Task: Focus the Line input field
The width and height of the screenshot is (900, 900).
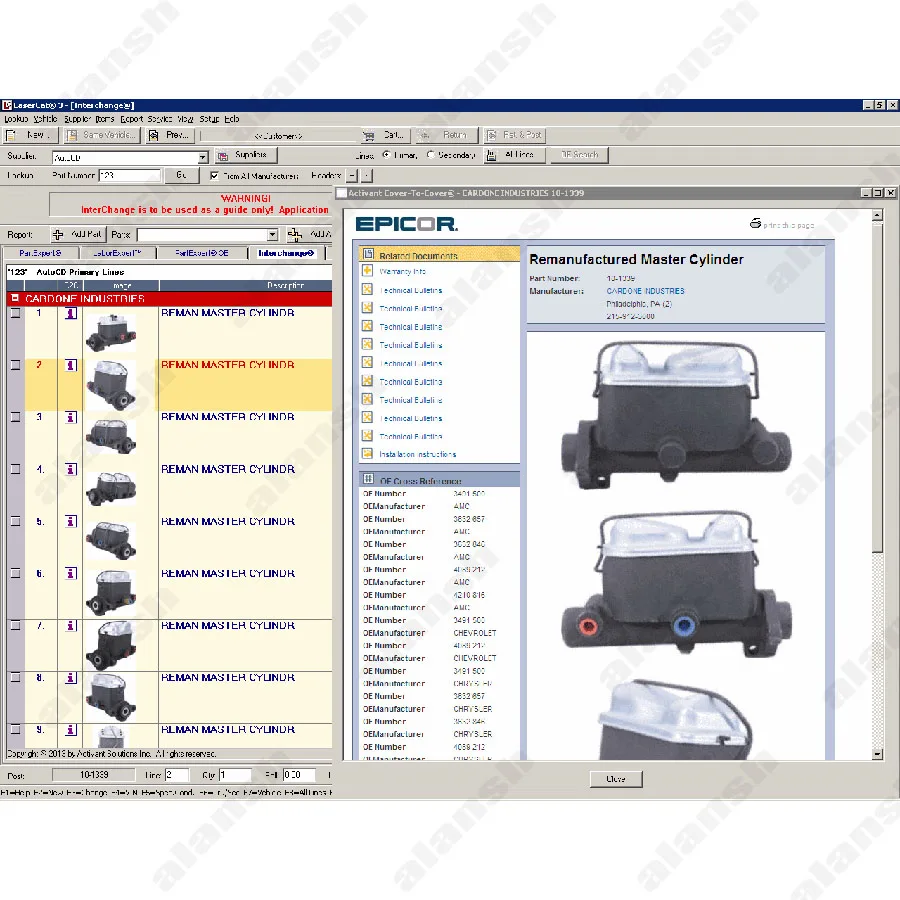Action: [177, 775]
